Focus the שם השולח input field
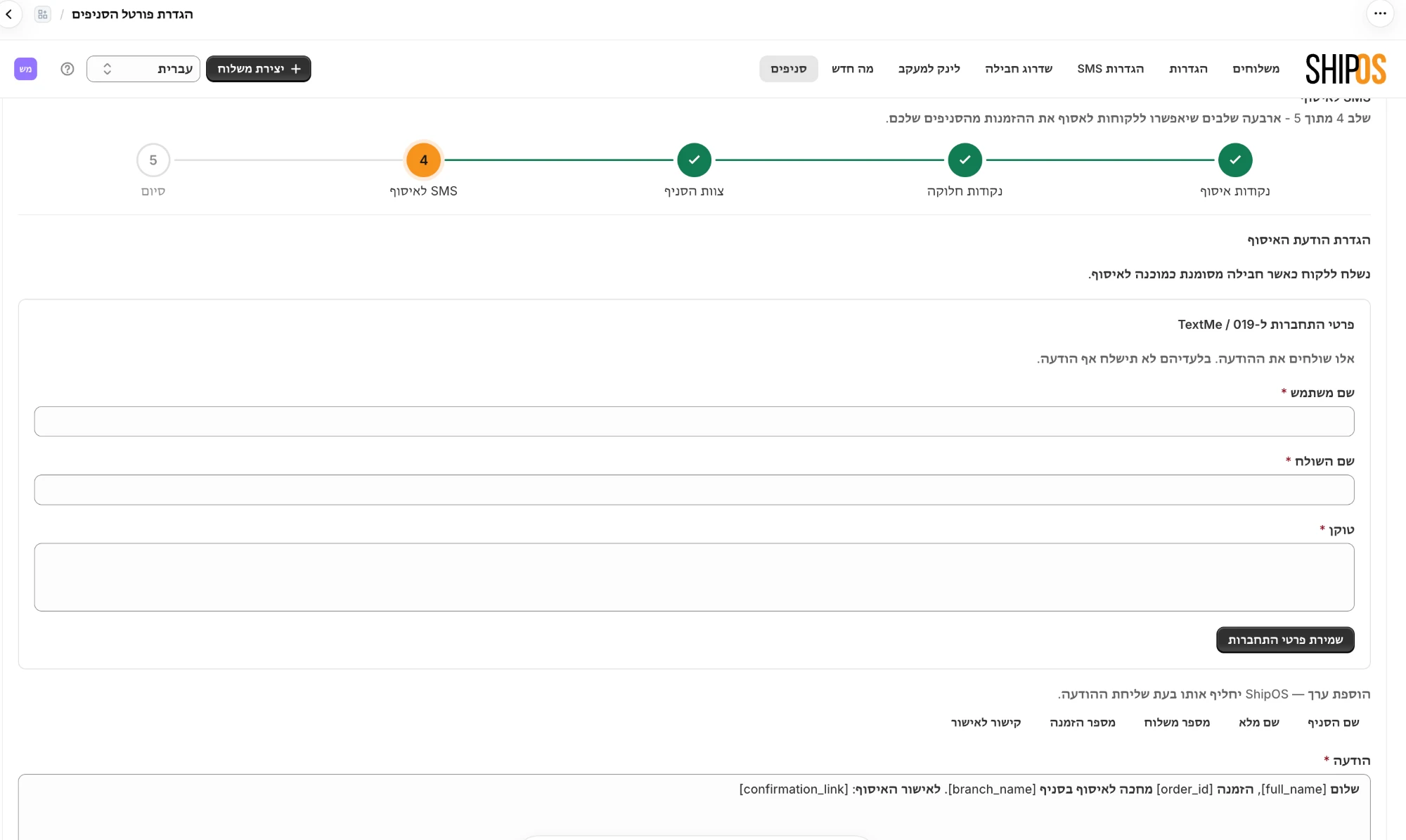 pos(694,490)
